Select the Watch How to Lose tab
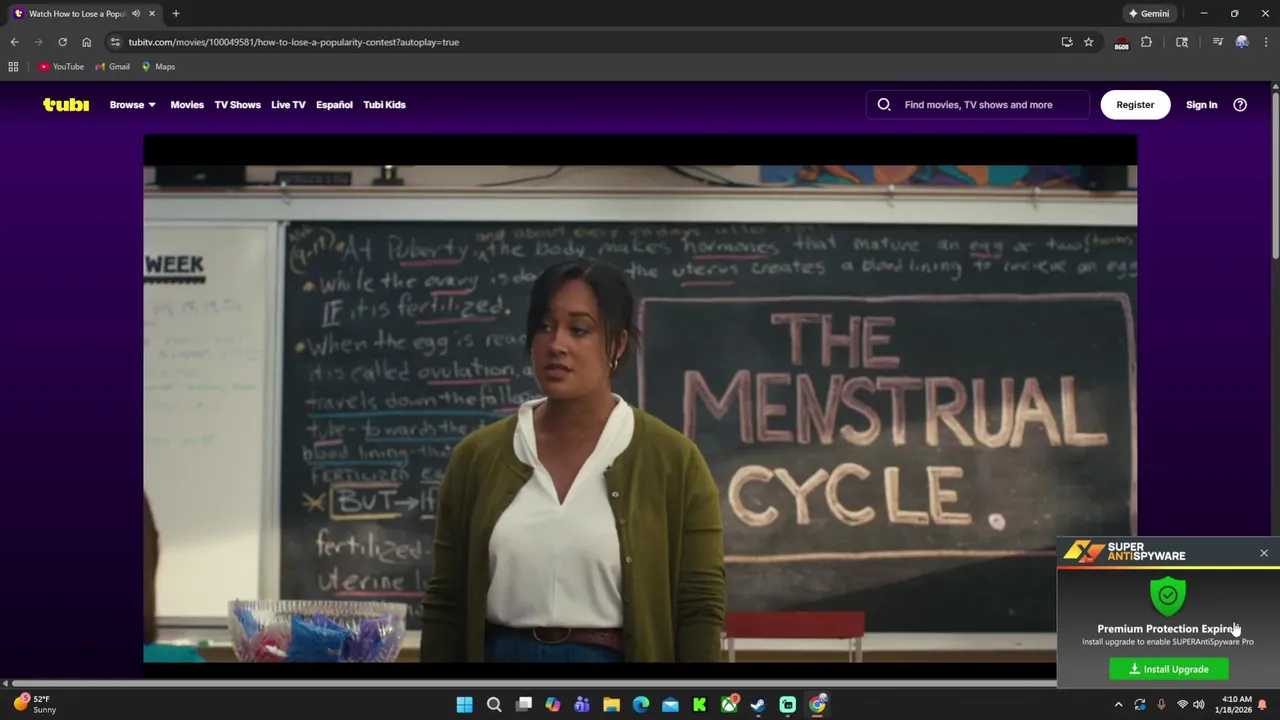 (x=84, y=14)
